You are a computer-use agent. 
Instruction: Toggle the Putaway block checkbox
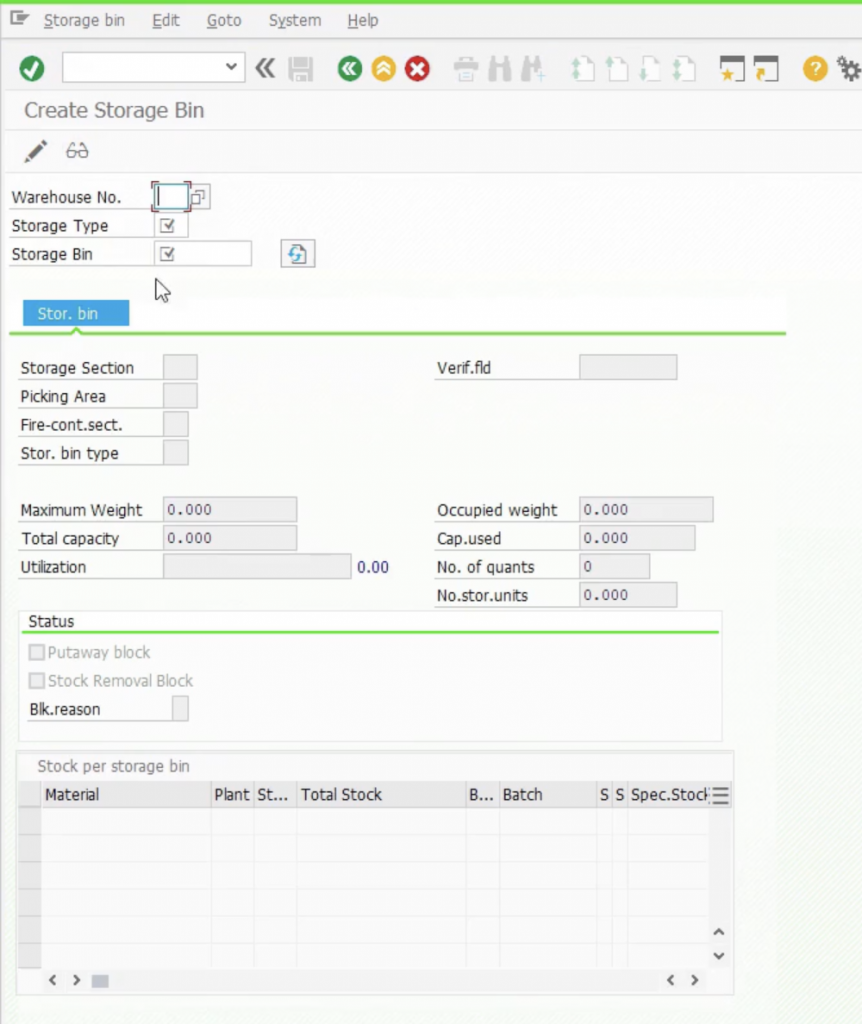pos(37,652)
